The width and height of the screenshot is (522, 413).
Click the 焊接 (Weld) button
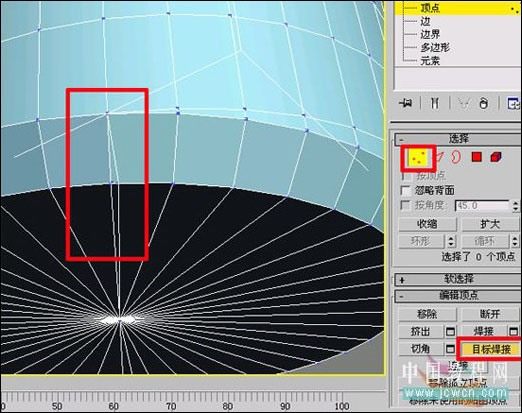pos(484,332)
